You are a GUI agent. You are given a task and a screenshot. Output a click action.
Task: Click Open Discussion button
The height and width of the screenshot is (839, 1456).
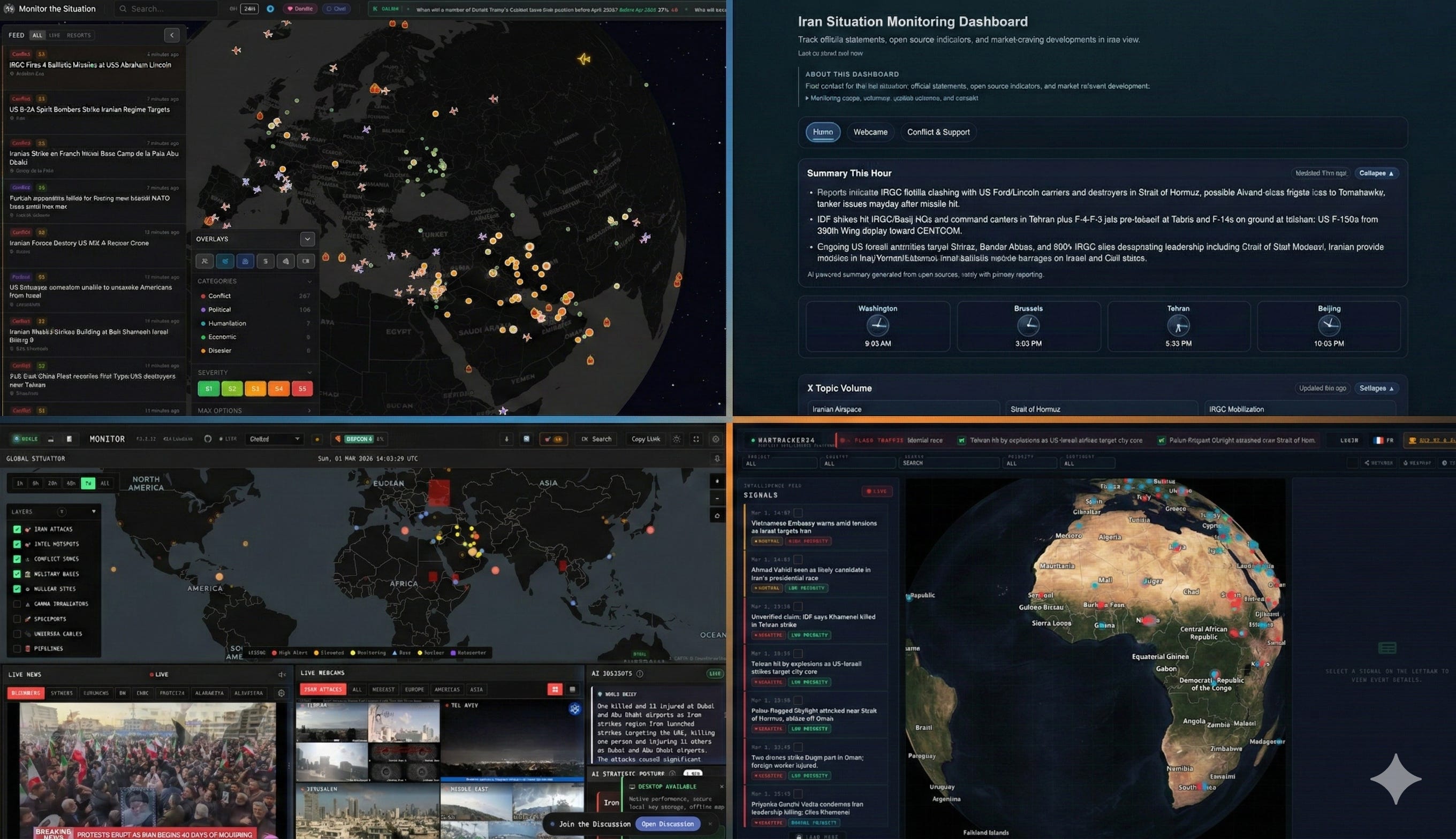coord(667,824)
